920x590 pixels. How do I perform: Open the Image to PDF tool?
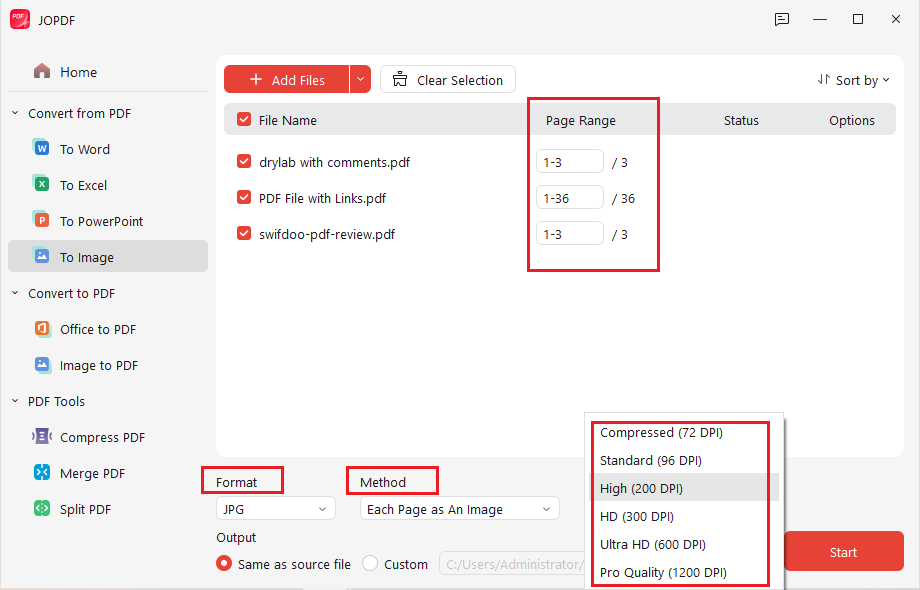[108, 365]
